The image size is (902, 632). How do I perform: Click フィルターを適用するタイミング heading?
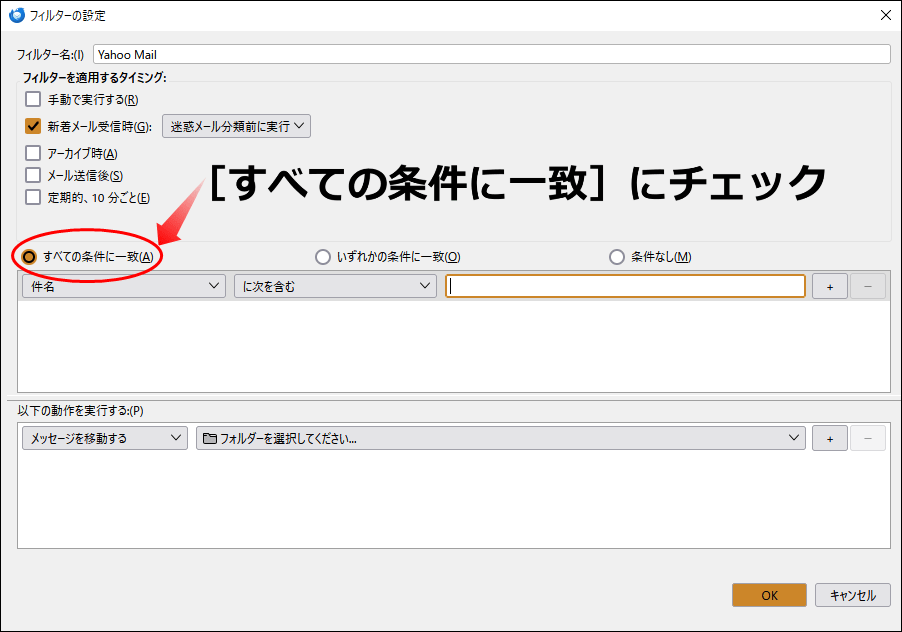[x=94, y=77]
